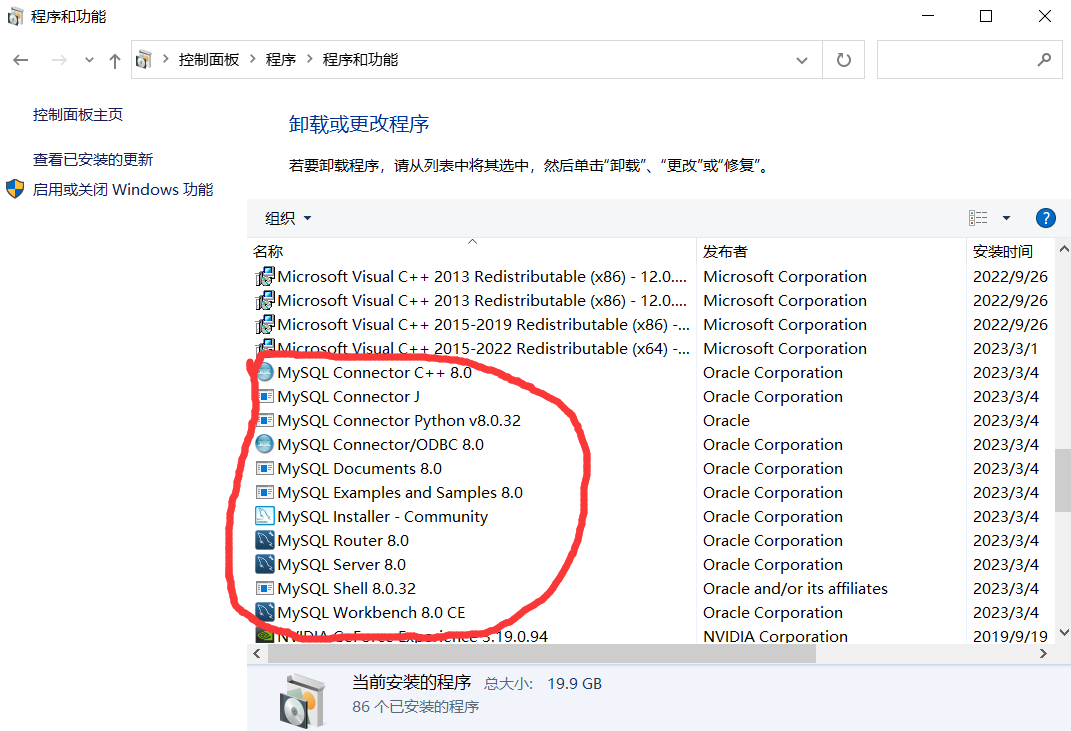Select MySQL Connector/ODBC 8.0 name
This screenshot has width=1071, height=731.
pos(380,444)
